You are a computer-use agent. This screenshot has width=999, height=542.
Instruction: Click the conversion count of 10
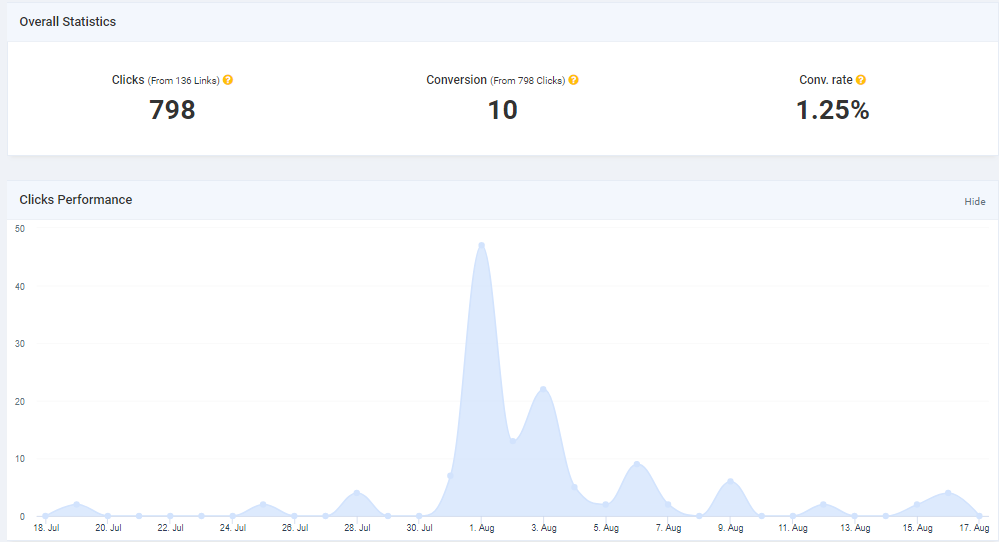pos(502,110)
